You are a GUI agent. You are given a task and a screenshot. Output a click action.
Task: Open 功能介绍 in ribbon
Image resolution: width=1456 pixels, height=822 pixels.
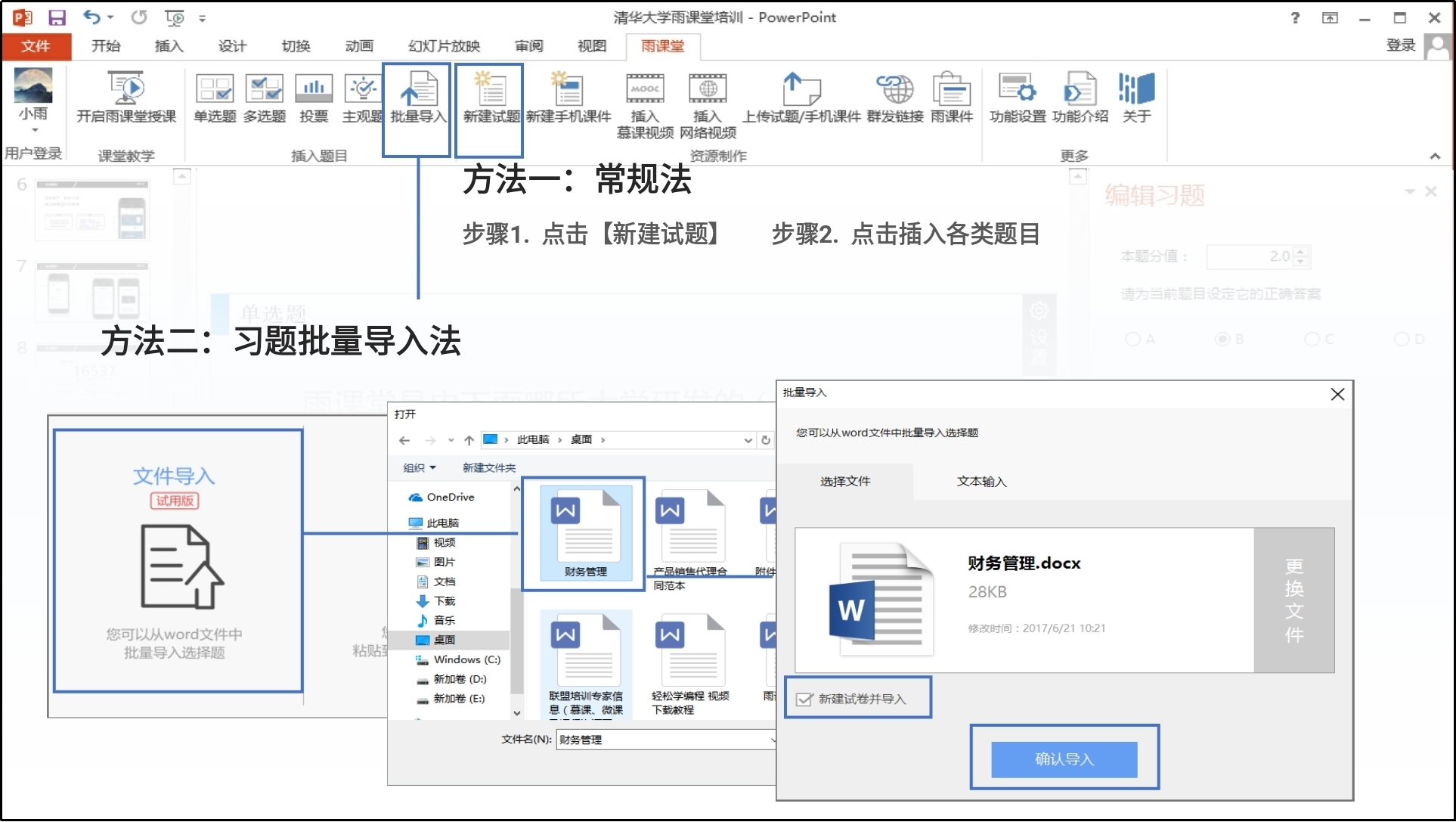click(x=1080, y=96)
